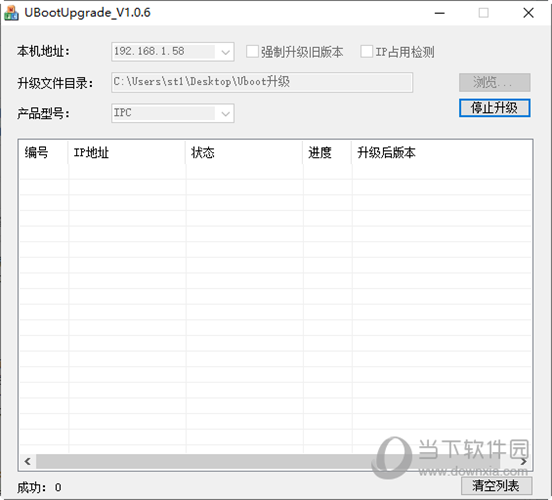Image resolution: width=552 pixels, height=500 pixels.
Task: Click the 进度 column header
Action: 327,153
